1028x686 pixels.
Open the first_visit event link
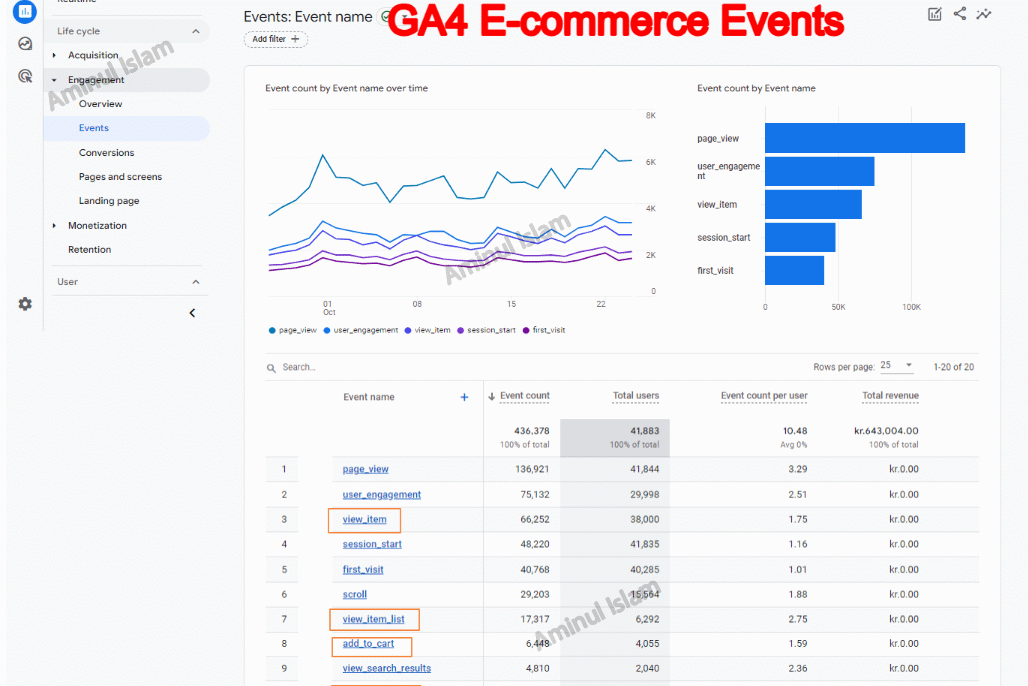click(363, 569)
